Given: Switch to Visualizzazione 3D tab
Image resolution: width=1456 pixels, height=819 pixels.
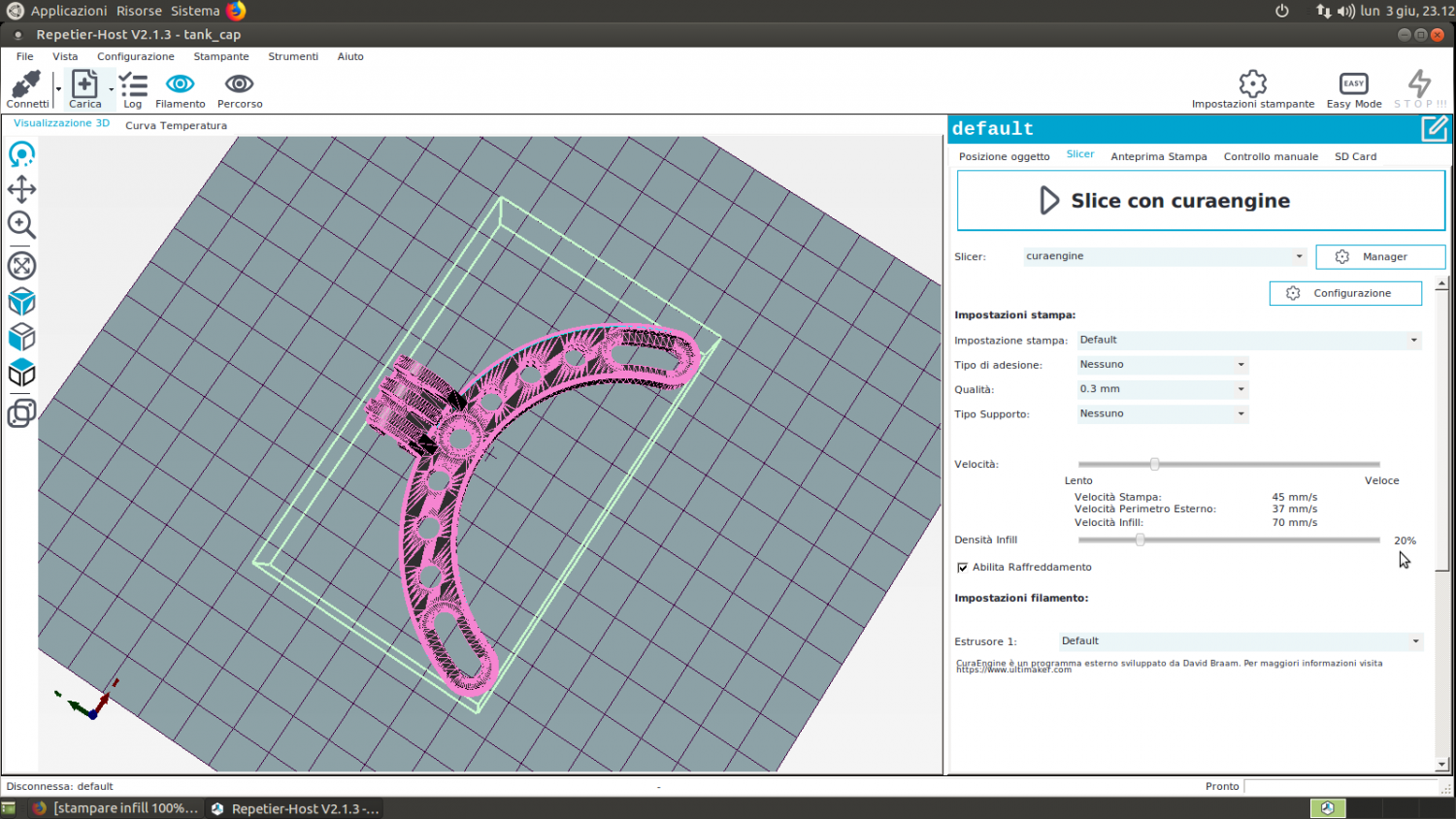Looking at the screenshot, I should pyautogui.click(x=61, y=123).
